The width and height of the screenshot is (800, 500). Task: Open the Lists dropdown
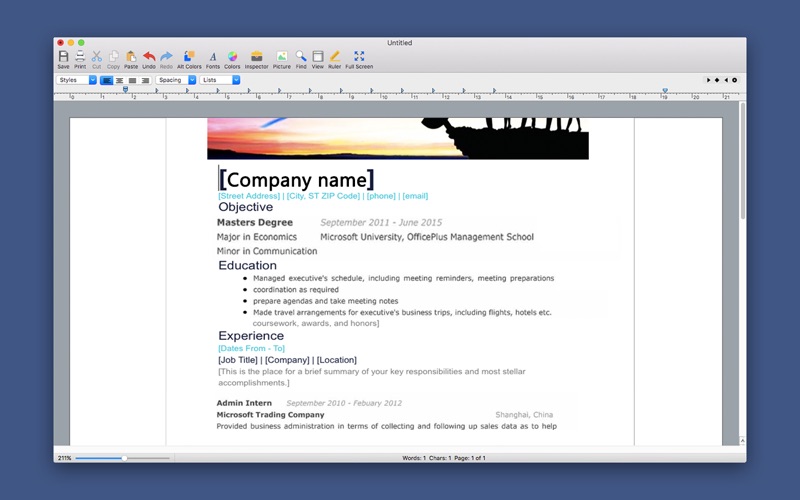[221, 80]
